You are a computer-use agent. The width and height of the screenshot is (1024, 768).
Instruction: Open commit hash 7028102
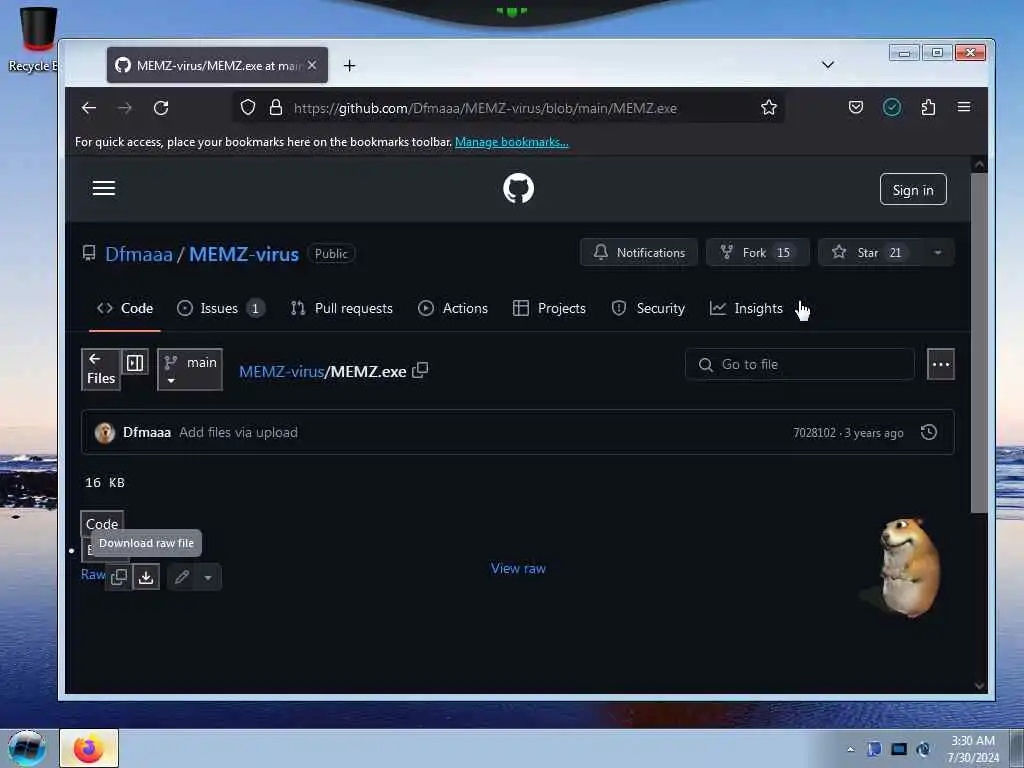[814, 433]
